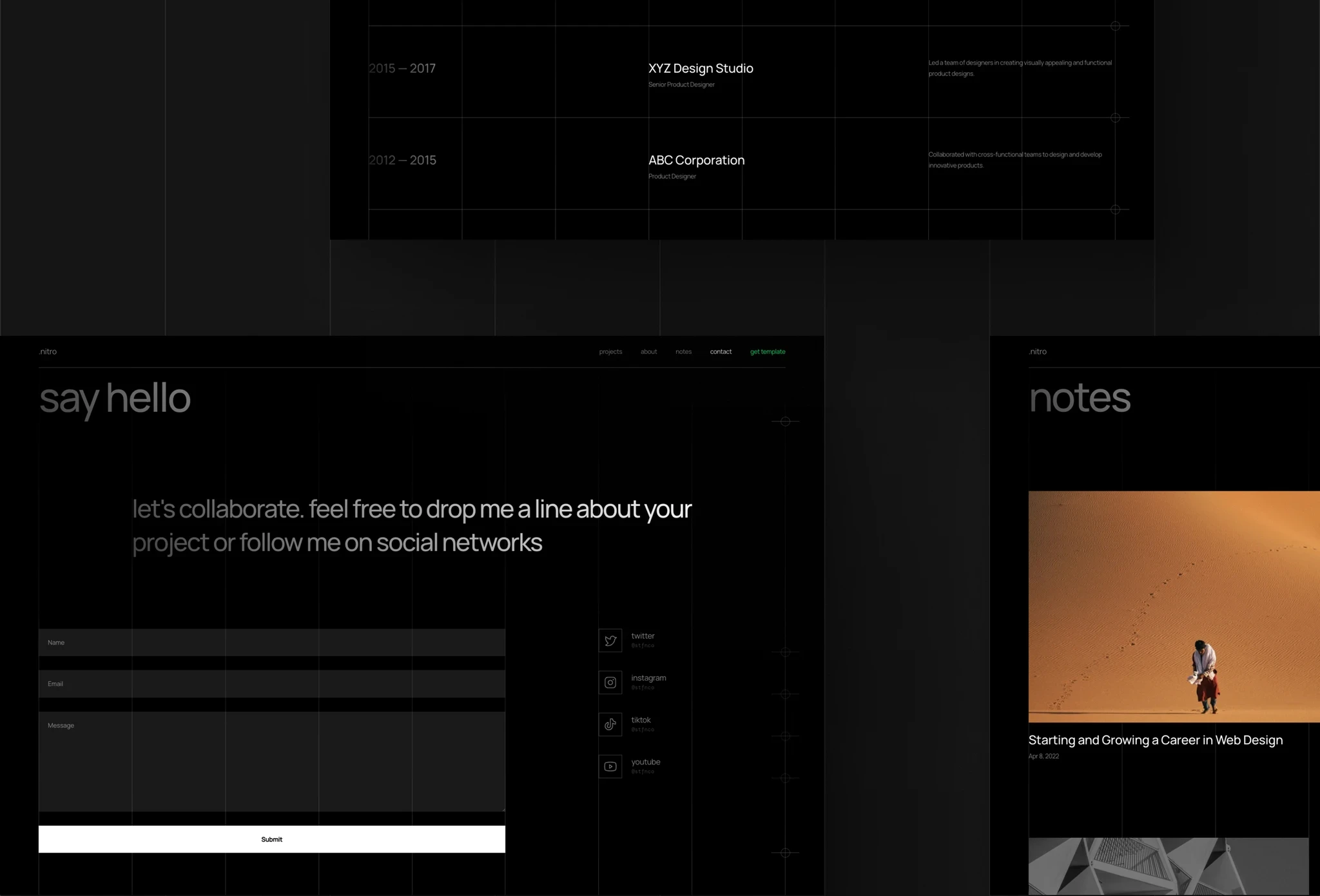Viewport: 1320px width, 896px height.
Task: Click the Twitter bird icon
Action: [610, 641]
